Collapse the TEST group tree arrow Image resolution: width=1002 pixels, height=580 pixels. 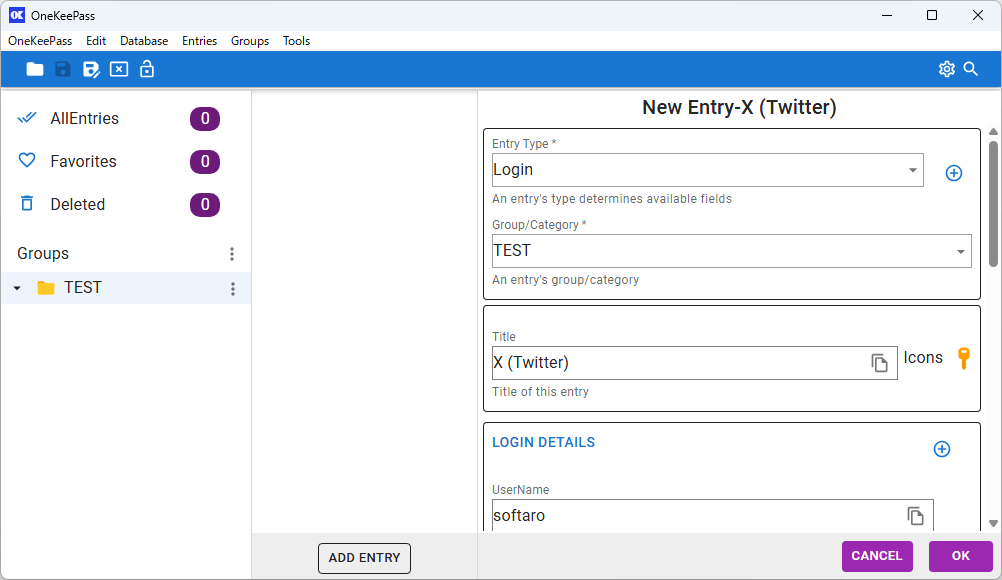pos(17,288)
